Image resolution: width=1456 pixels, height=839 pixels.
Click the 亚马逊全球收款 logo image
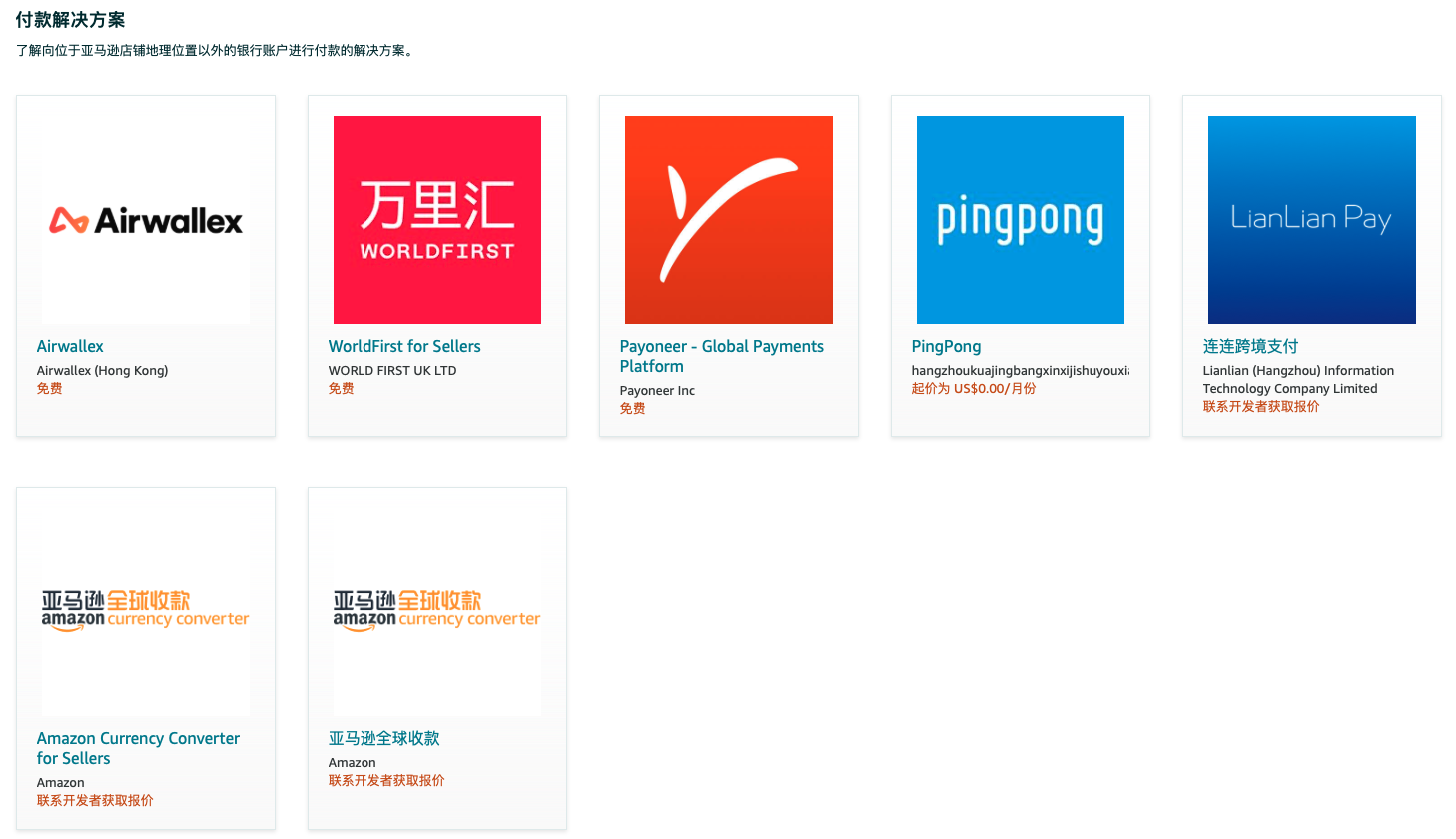pyautogui.click(x=436, y=603)
